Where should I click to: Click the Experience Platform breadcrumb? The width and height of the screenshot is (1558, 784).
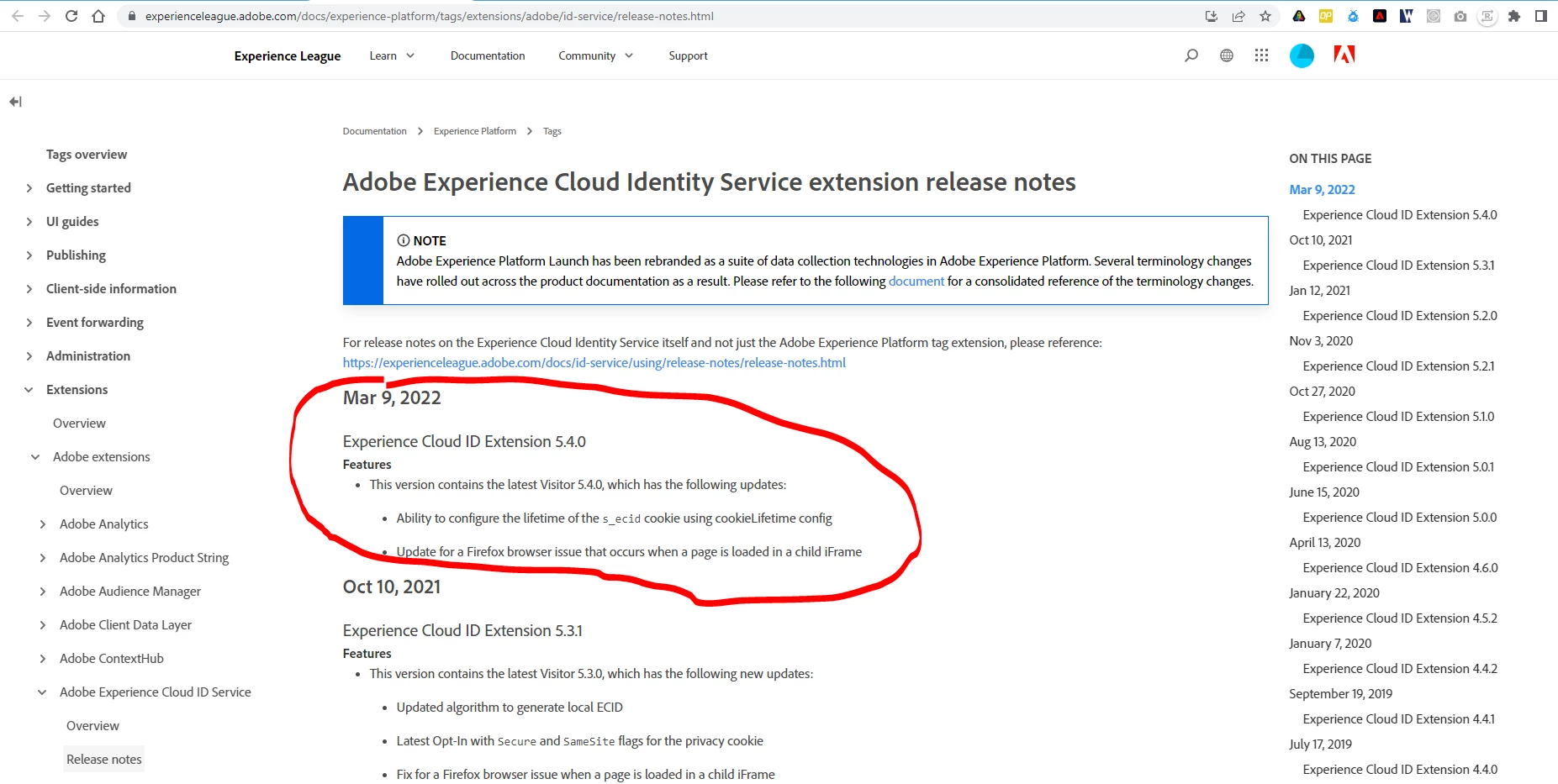475,131
